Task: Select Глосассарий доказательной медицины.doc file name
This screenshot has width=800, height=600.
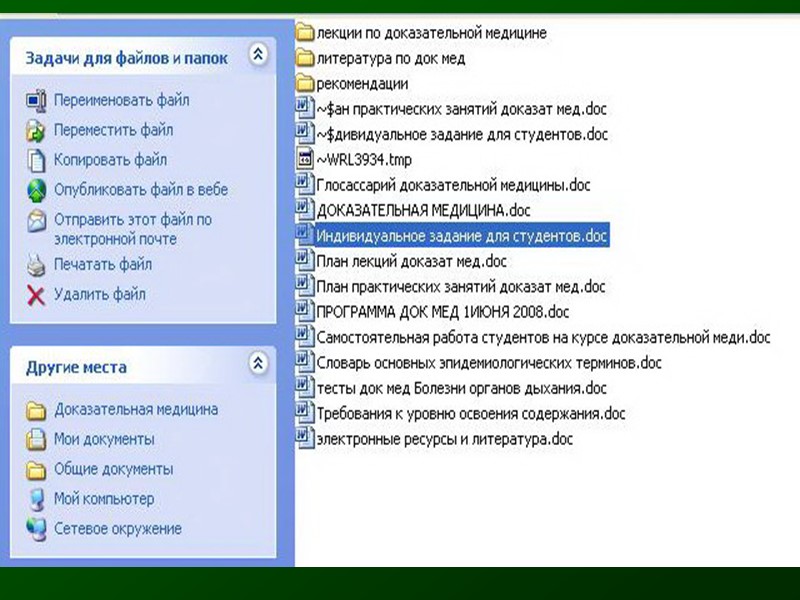Action: click(454, 185)
